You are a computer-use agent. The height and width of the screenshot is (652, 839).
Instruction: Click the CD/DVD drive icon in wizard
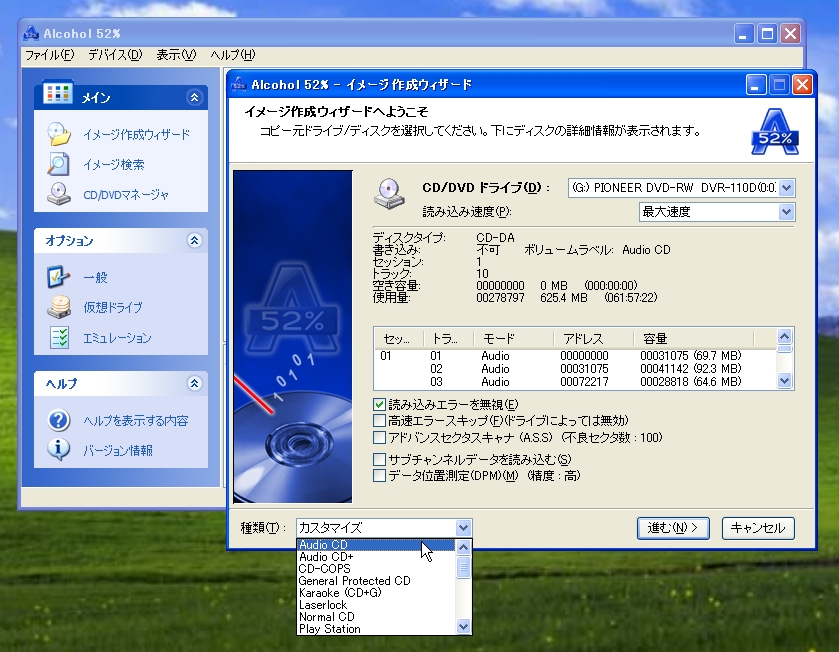pyautogui.click(x=389, y=194)
